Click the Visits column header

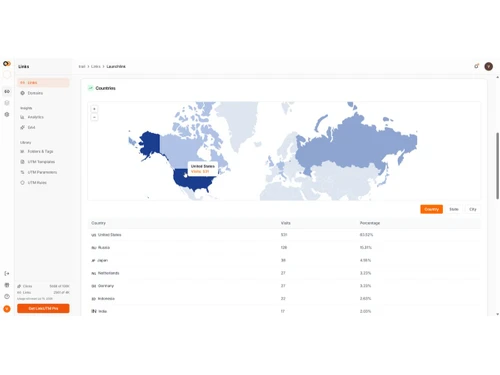(285, 223)
